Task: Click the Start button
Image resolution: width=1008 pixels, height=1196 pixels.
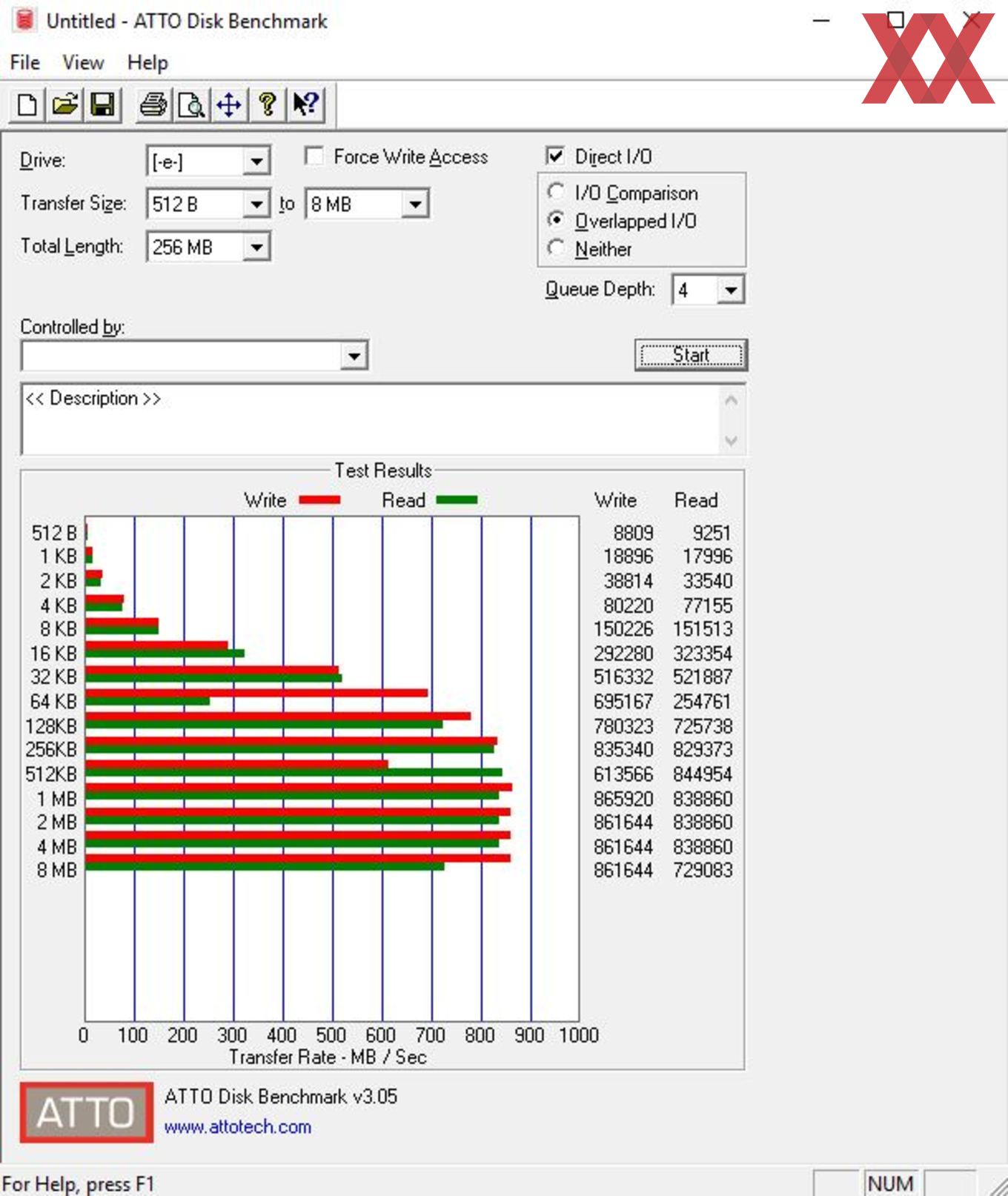Action: pos(691,355)
